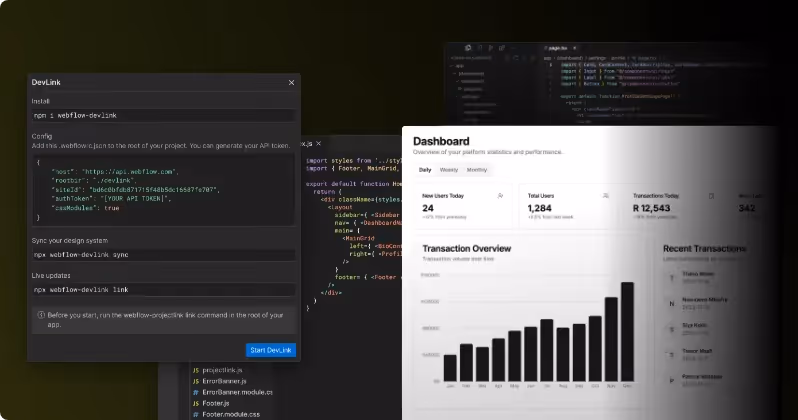
Task: Click the user-plus icon on New Users Today
Action: (x=500, y=195)
